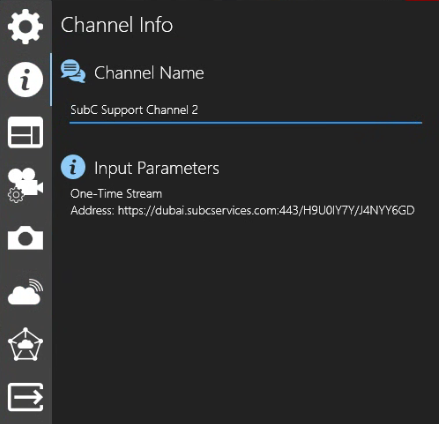
Task: Click the Address: label text
Action: [93, 211]
